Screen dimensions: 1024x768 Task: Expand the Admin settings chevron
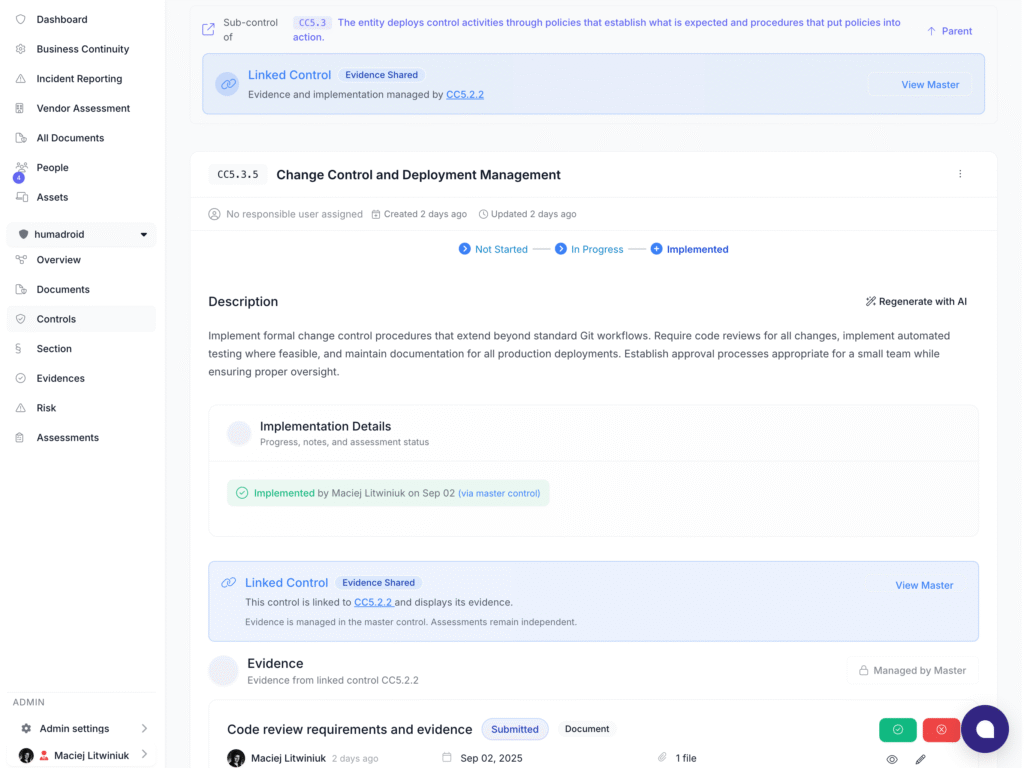coord(144,728)
